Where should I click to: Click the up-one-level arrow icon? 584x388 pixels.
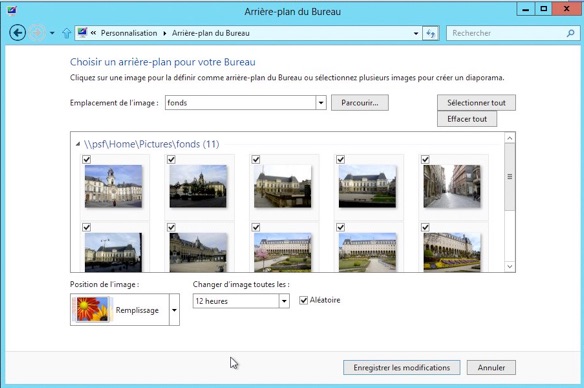click(x=67, y=33)
